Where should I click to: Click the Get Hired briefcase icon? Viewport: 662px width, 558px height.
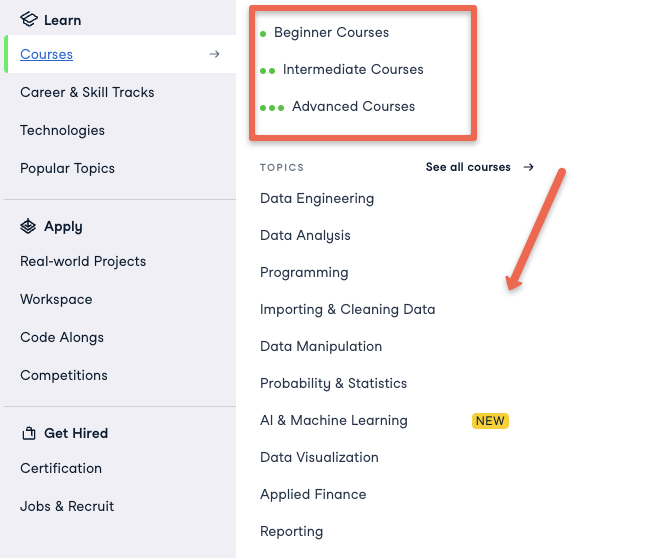pyautogui.click(x=29, y=433)
